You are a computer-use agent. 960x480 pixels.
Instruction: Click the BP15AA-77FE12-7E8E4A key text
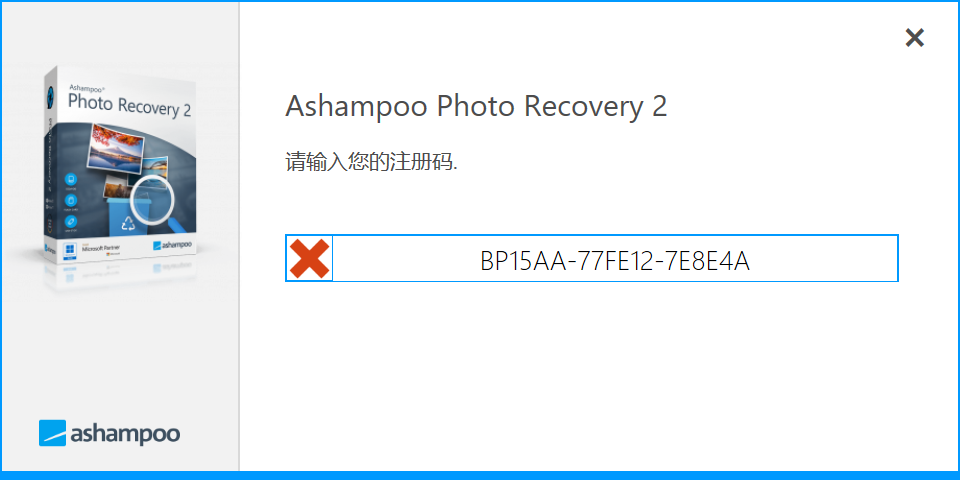coord(615,262)
